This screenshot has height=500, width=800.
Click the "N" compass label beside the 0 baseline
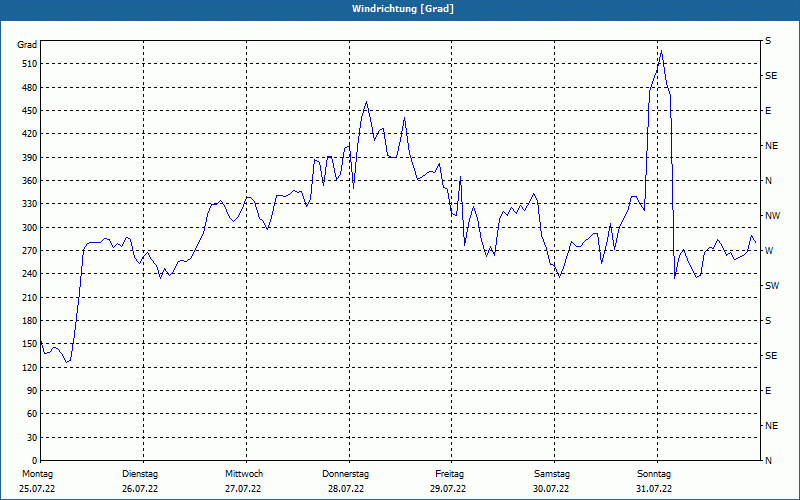click(768, 461)
